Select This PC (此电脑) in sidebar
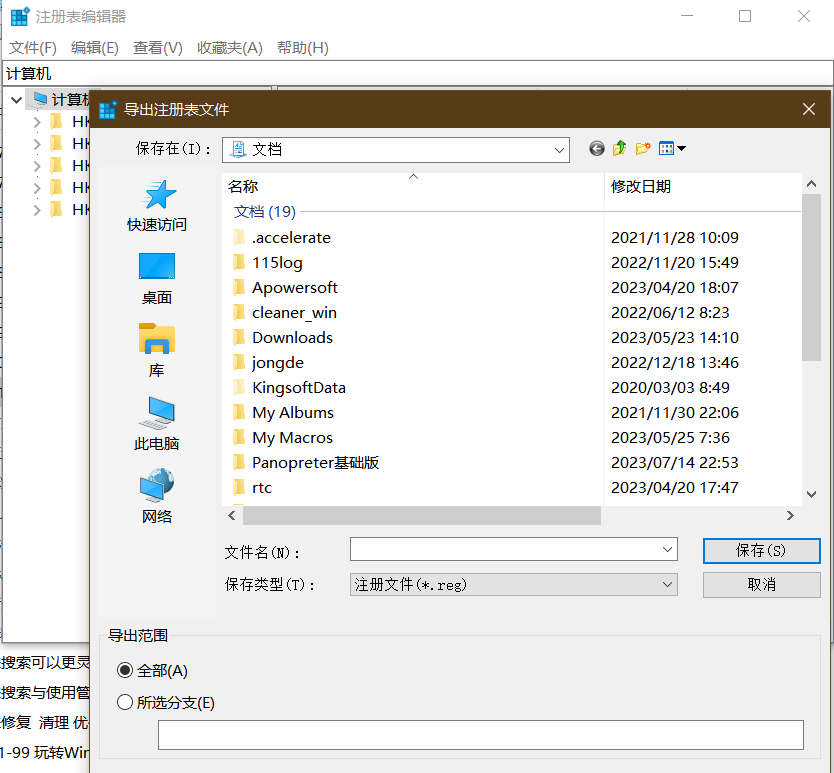 pos(157,424)
